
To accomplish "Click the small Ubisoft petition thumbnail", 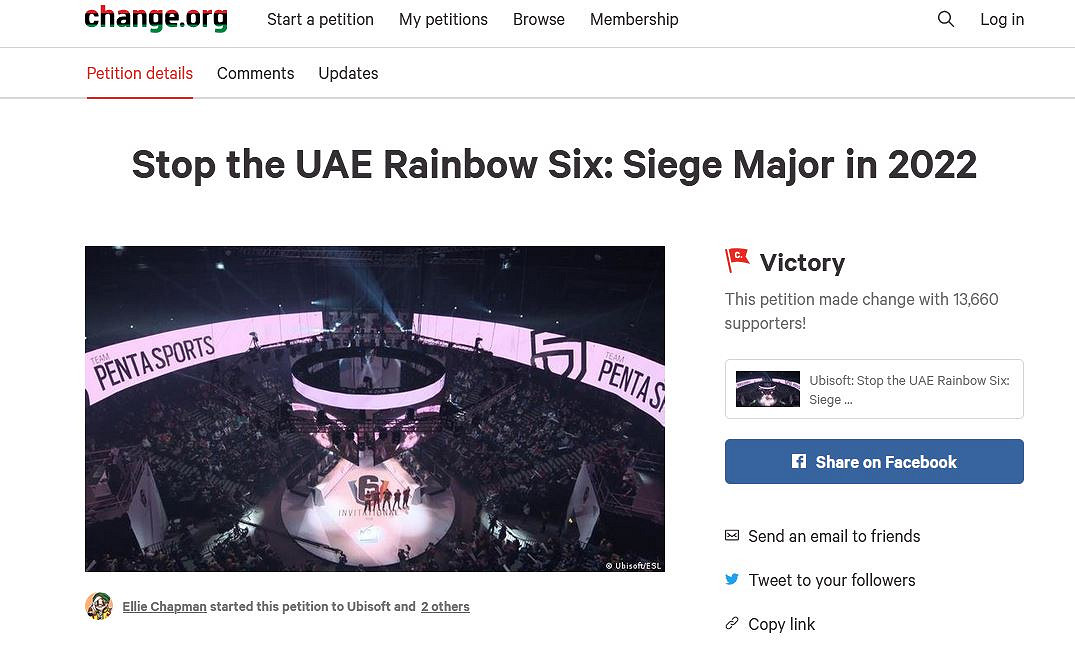I will (x=767, y=389).
